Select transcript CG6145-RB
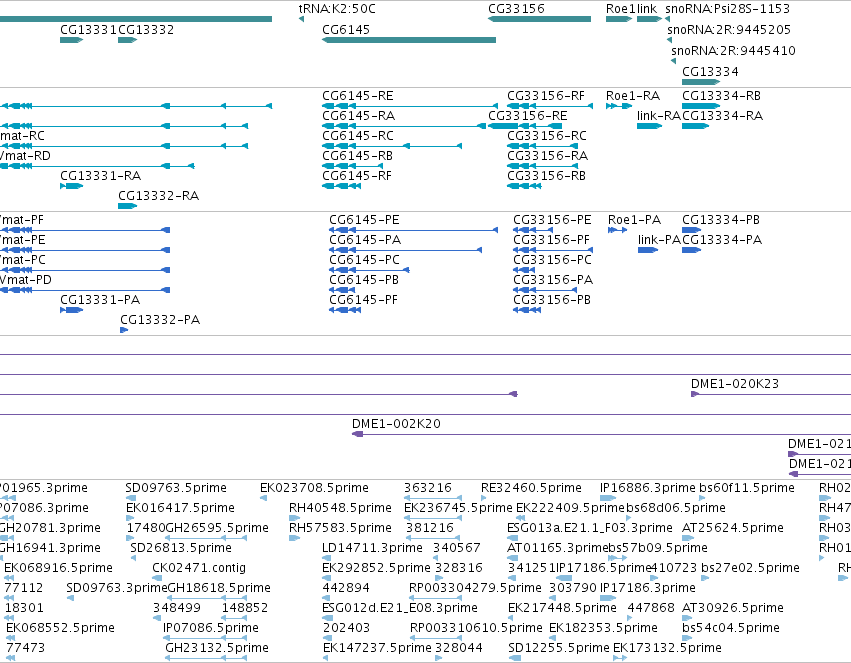 pyautogui.click(x=357, y=156)
